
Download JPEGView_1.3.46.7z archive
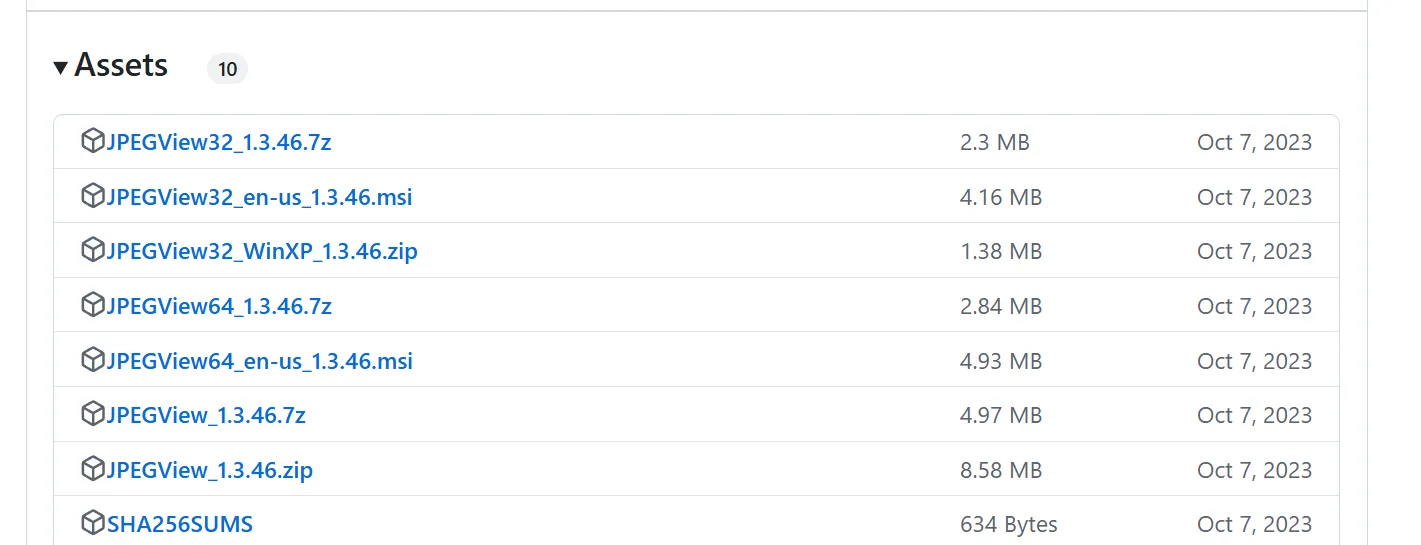tap(206, 415)
